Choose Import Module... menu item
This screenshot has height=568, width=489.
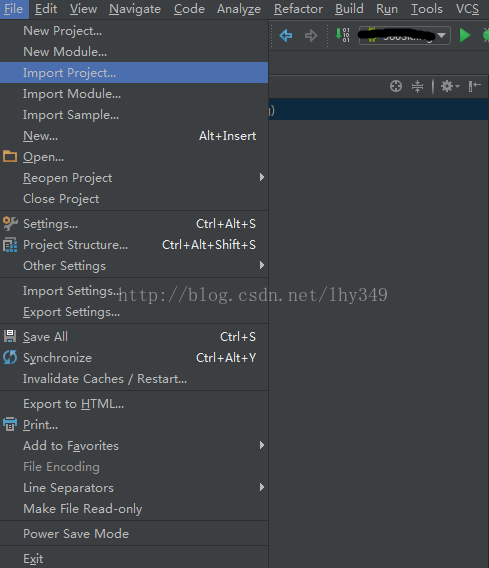(134, 94)
